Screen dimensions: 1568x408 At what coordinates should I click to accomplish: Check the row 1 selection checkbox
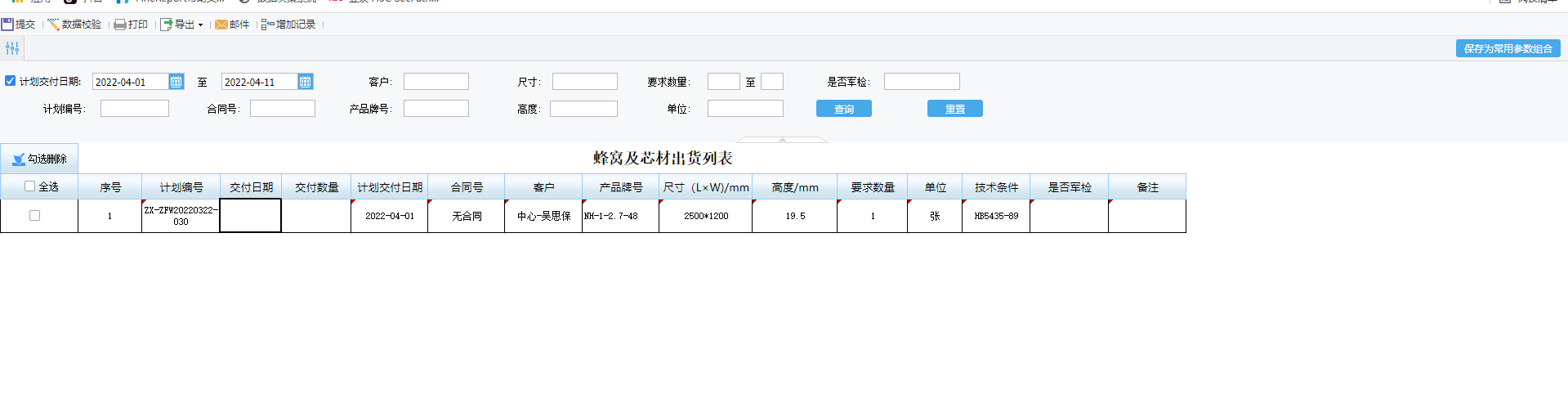(34, 216)
